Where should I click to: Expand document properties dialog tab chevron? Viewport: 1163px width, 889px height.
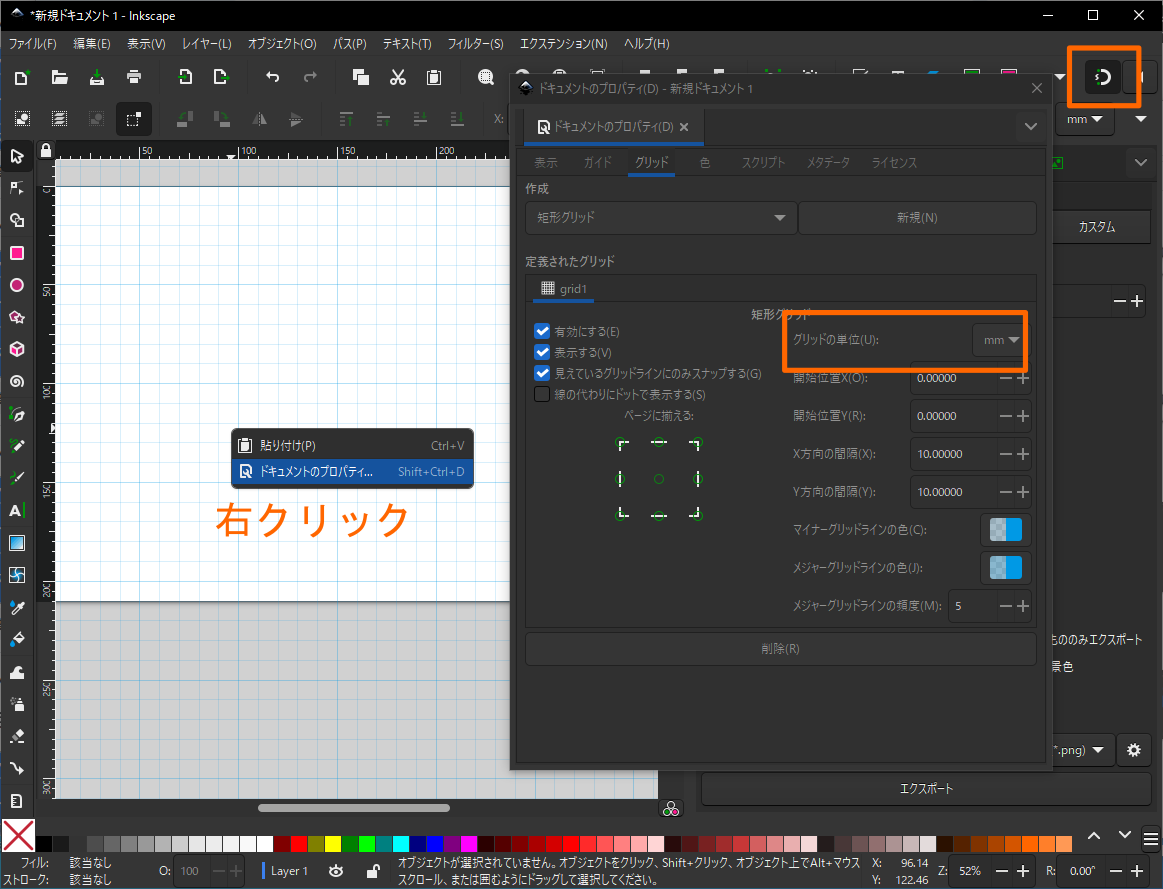(x=1030, y=126)
